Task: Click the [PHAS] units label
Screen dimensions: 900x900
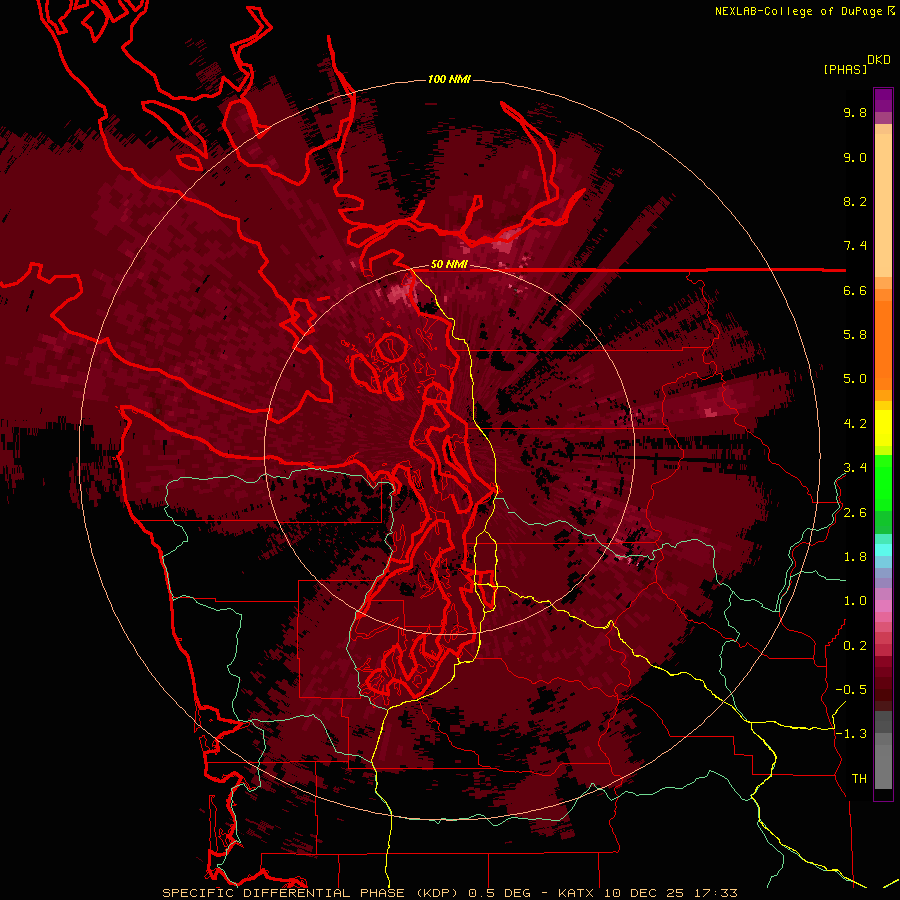Action: [x=845, y=70]
